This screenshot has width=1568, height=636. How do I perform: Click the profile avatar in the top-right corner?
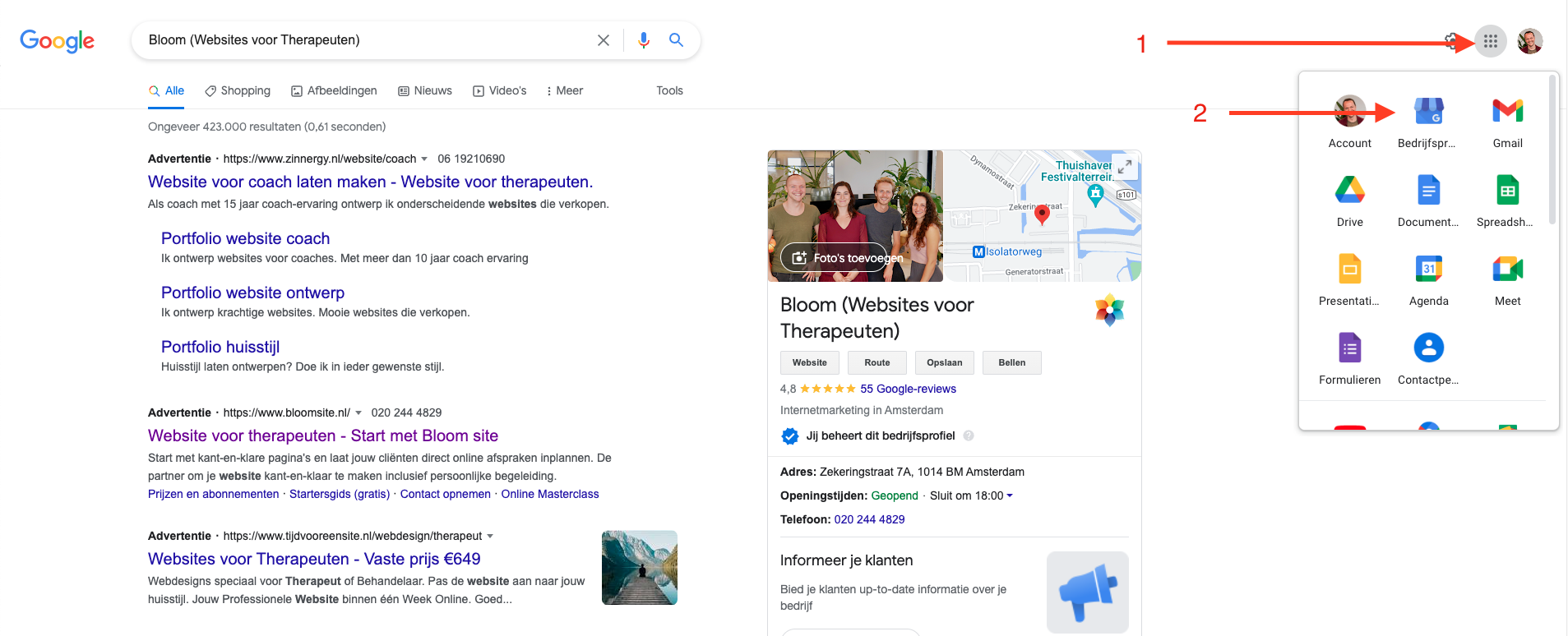pyautogui.click(x=1529, y=41)
